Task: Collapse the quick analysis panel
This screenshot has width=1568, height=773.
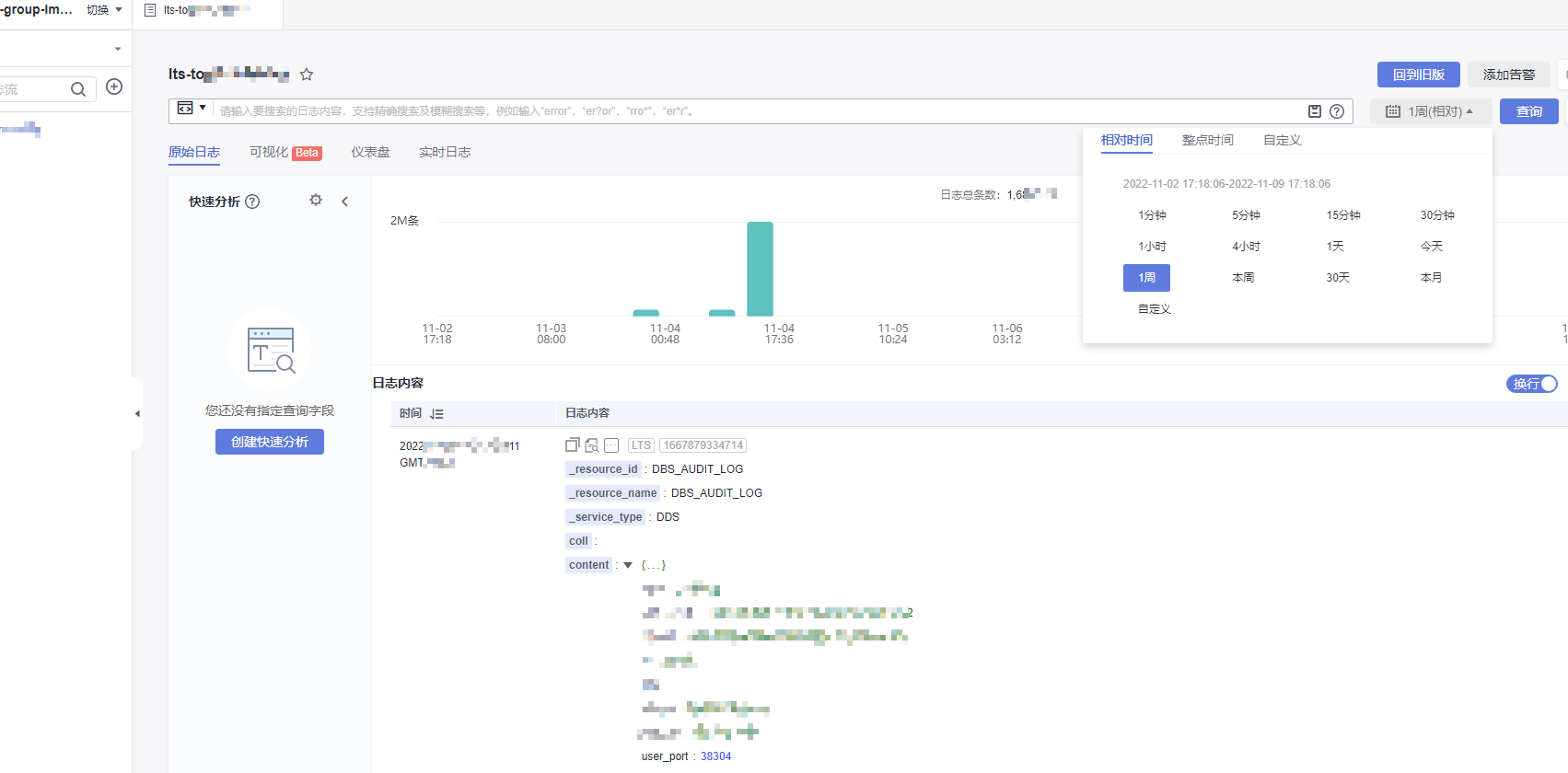Action: 345,202
